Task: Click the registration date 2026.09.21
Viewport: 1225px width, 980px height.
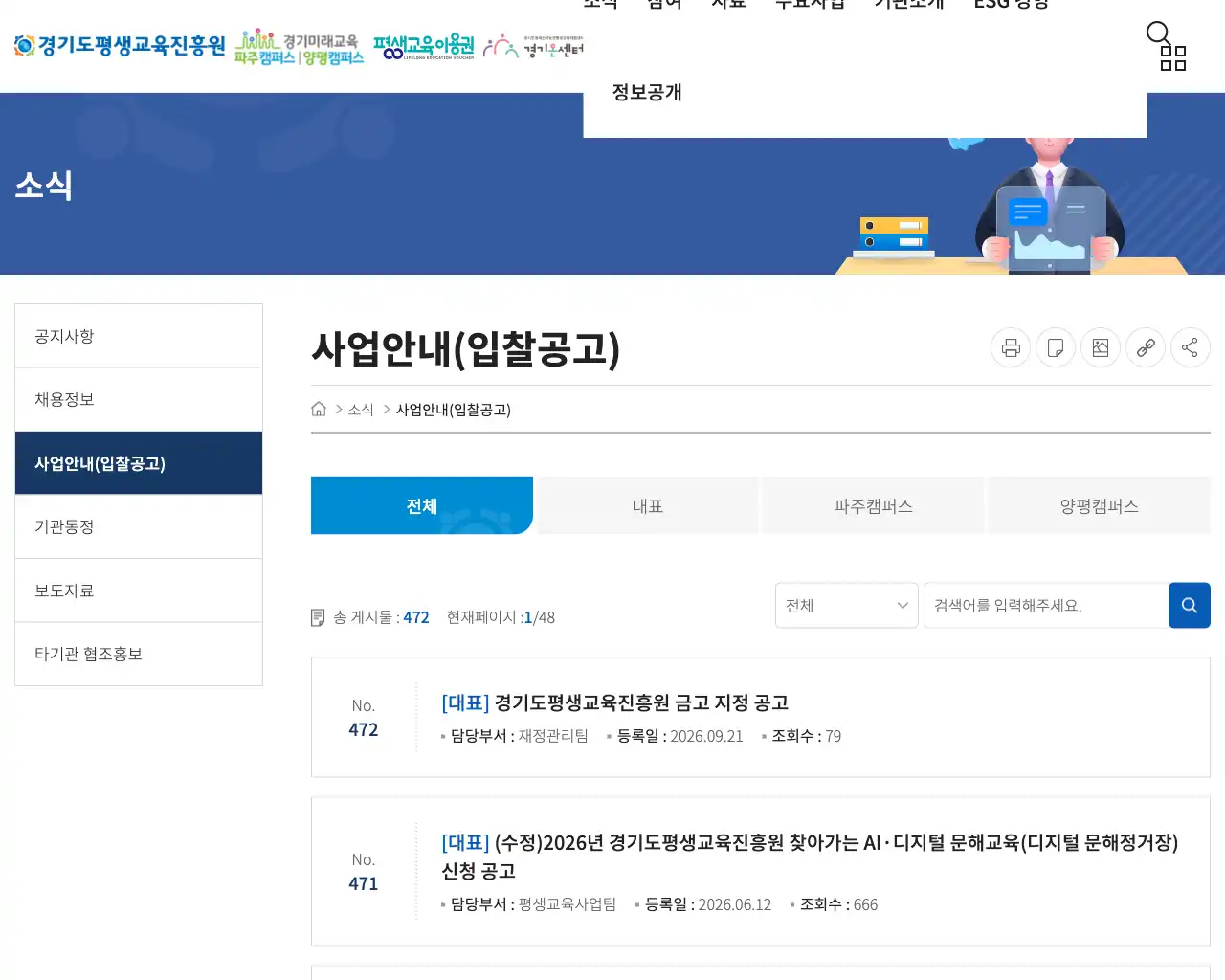Action: (x=706, y=736)
